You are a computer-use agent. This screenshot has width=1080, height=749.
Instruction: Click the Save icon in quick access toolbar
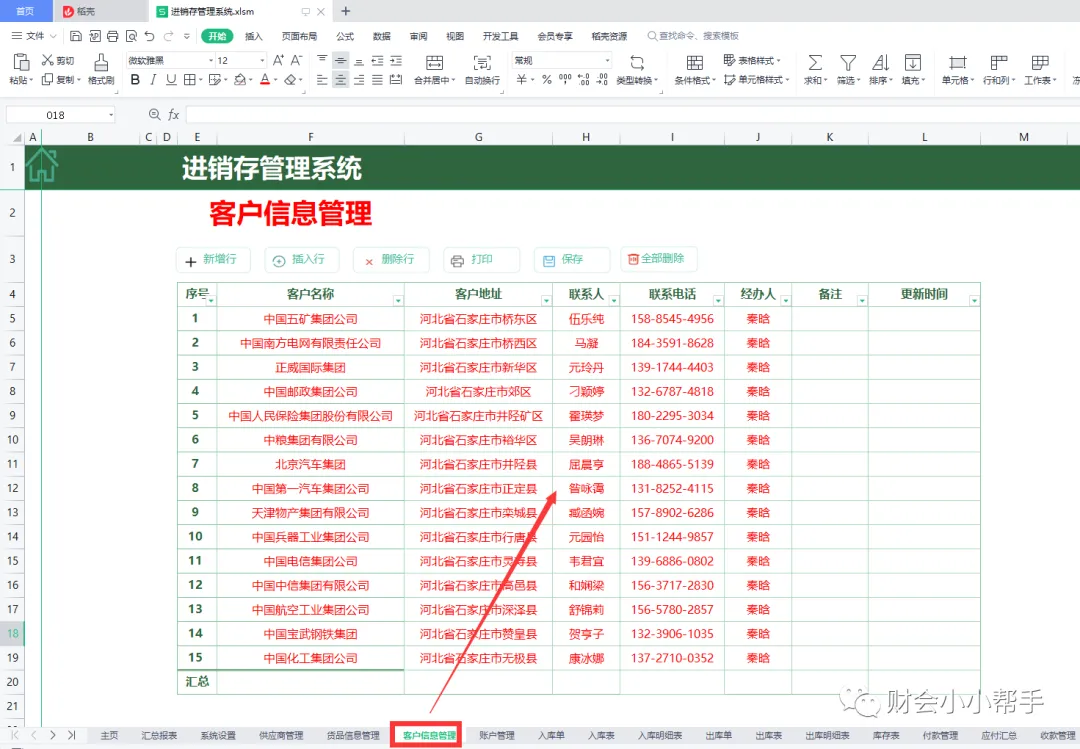76,36
